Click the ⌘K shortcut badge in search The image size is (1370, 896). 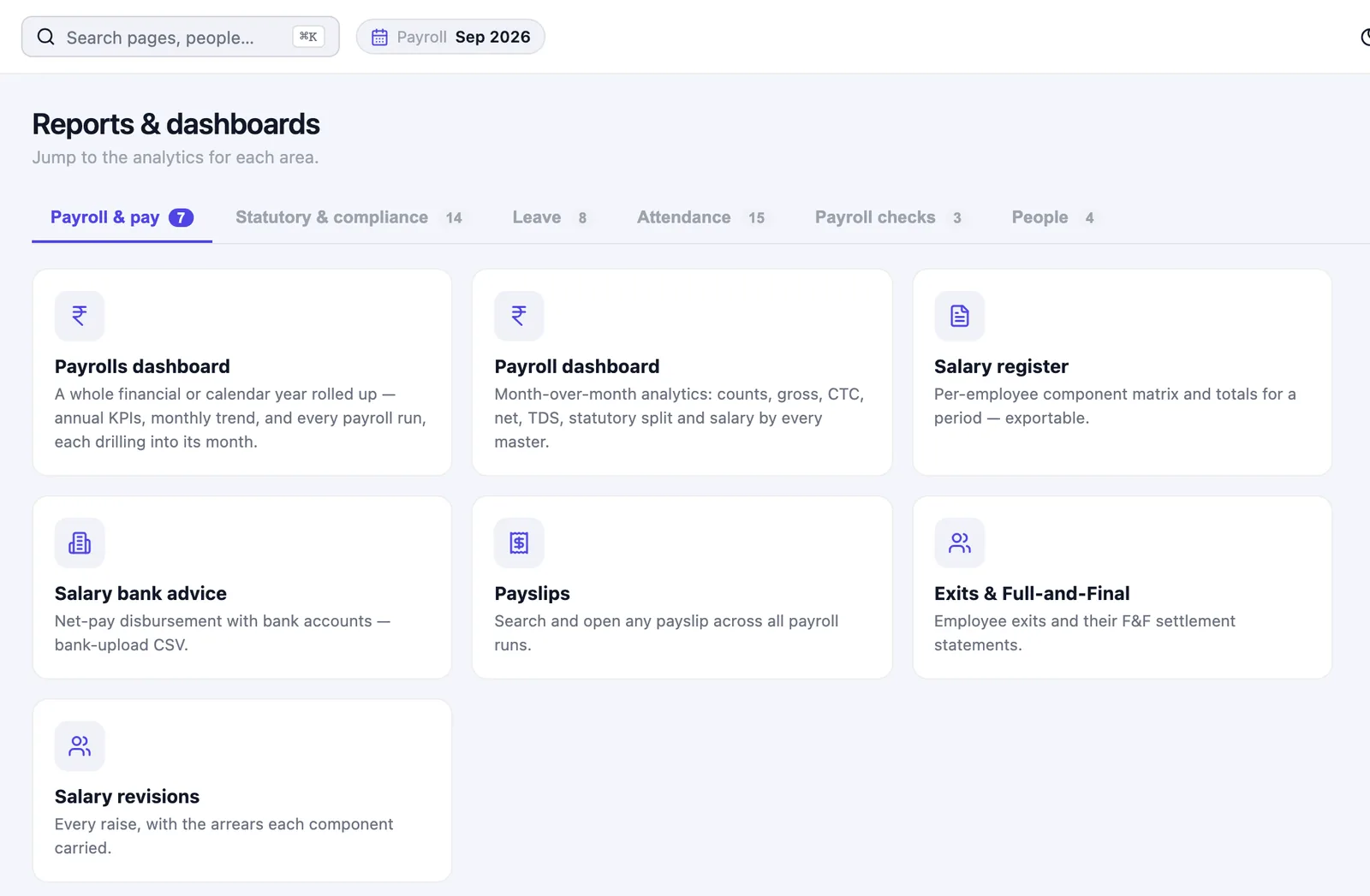pos(308,37)
